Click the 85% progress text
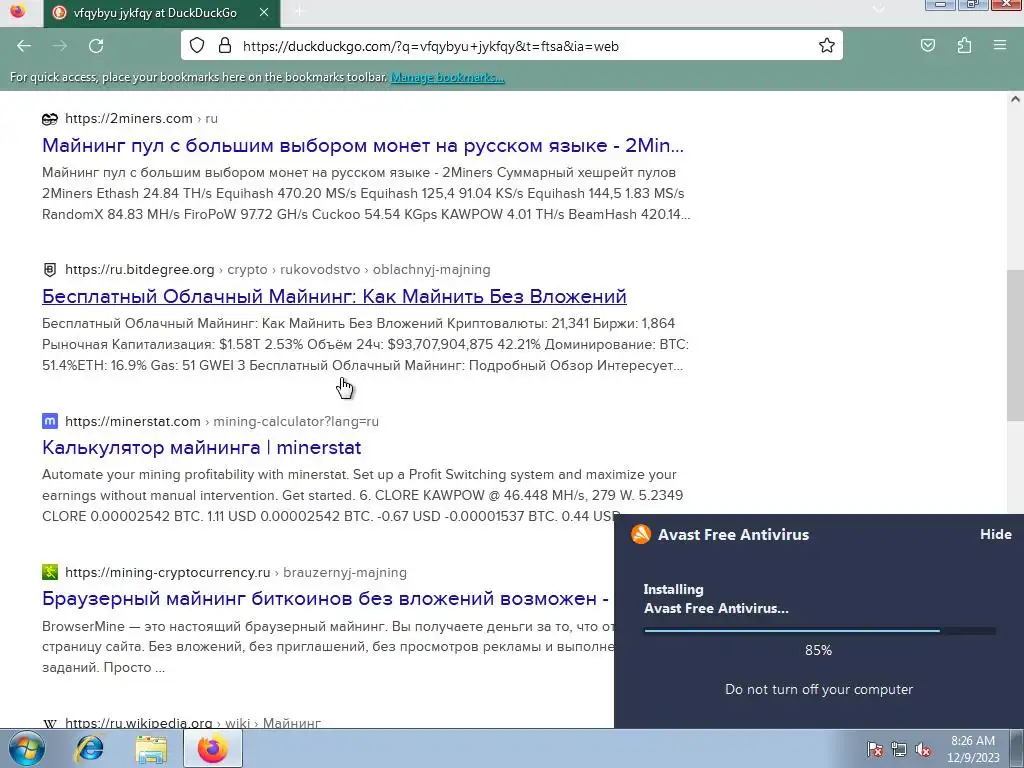This screenshot has height=768, width=1024. [x=818, y=650]
